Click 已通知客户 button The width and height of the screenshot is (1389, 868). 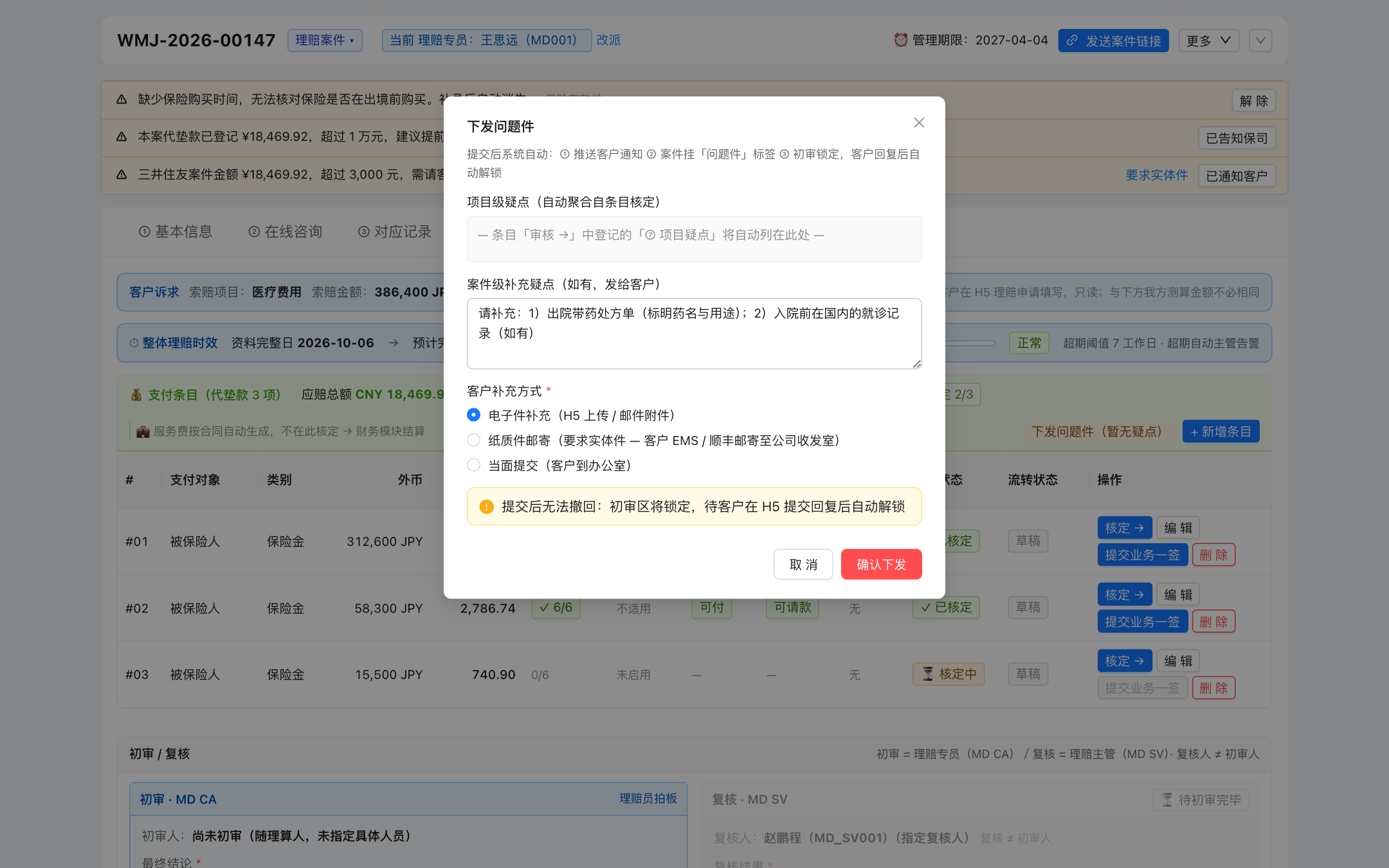[x=1237, y=176]
